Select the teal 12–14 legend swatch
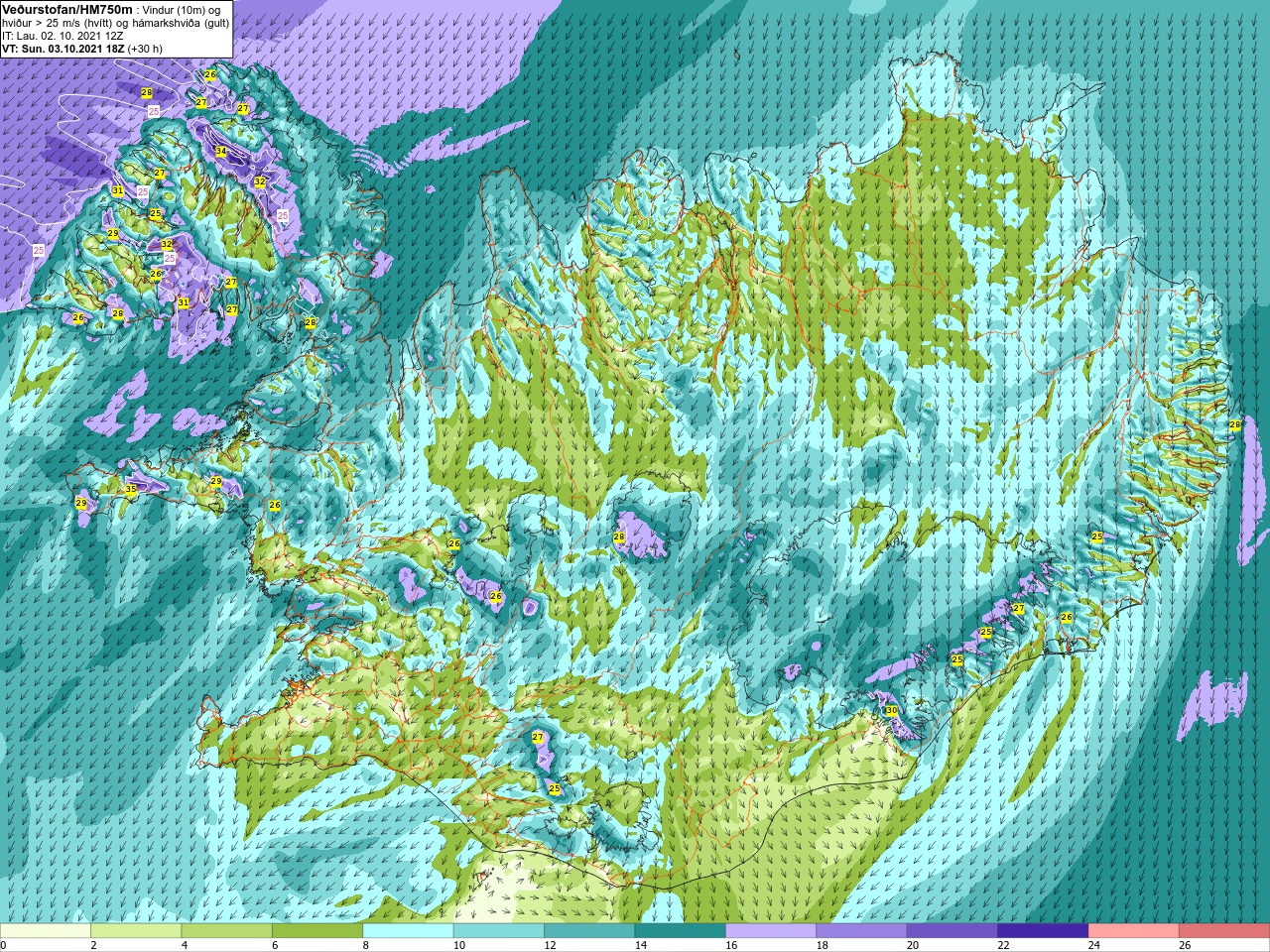This screenshot has height=952, width=1270. tap(589, 931)
